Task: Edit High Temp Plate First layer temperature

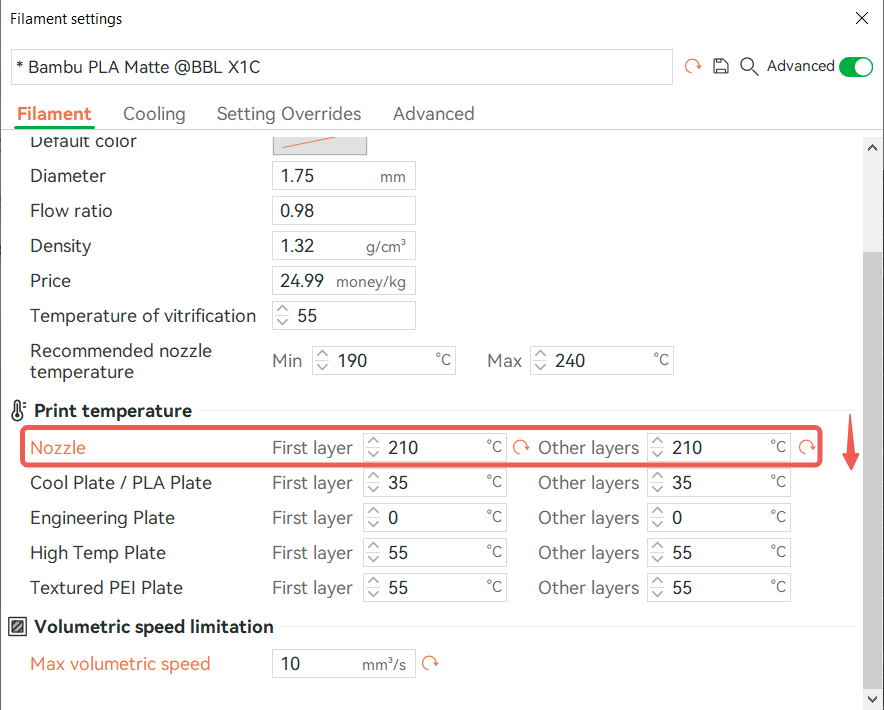Action: (435, 553)
